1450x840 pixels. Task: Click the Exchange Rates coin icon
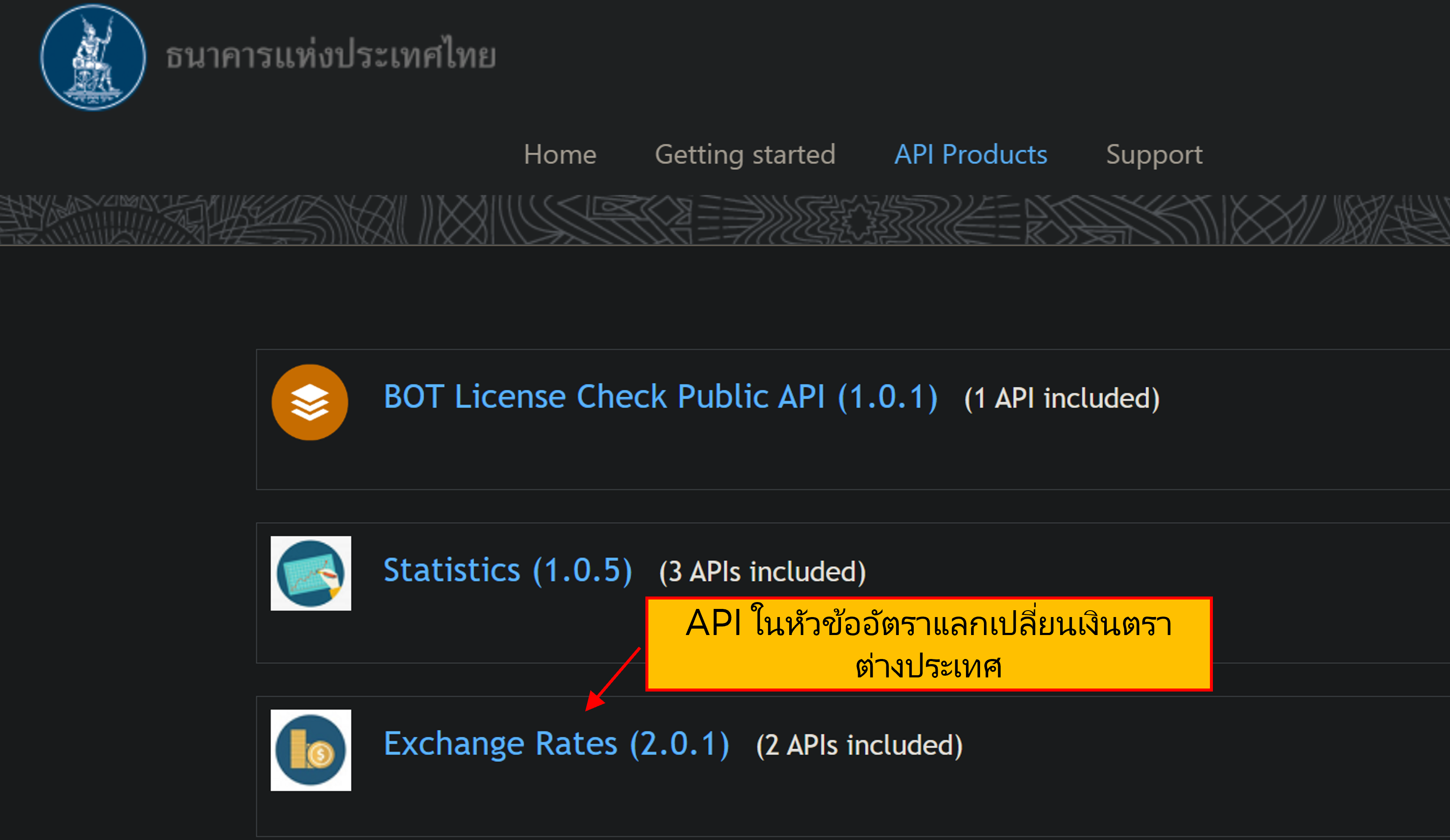point(311,750)
